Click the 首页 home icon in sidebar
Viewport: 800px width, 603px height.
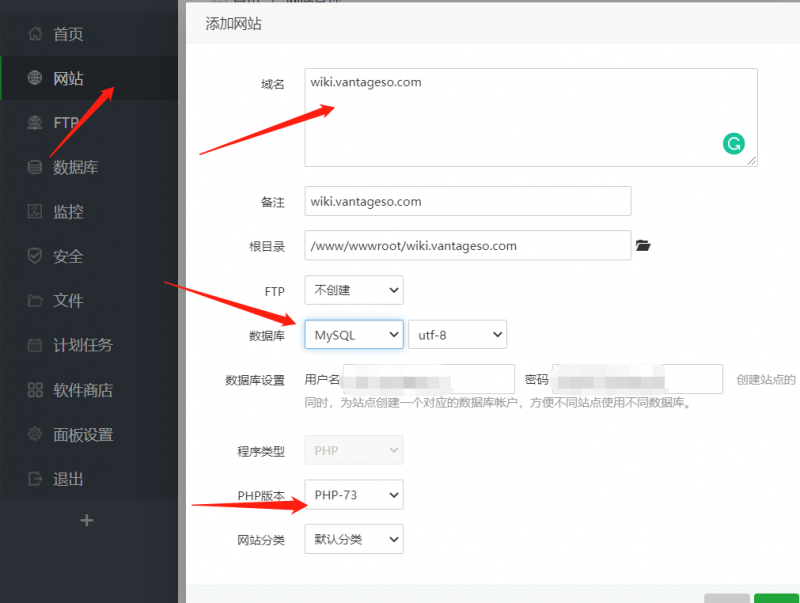pos(35,34)
